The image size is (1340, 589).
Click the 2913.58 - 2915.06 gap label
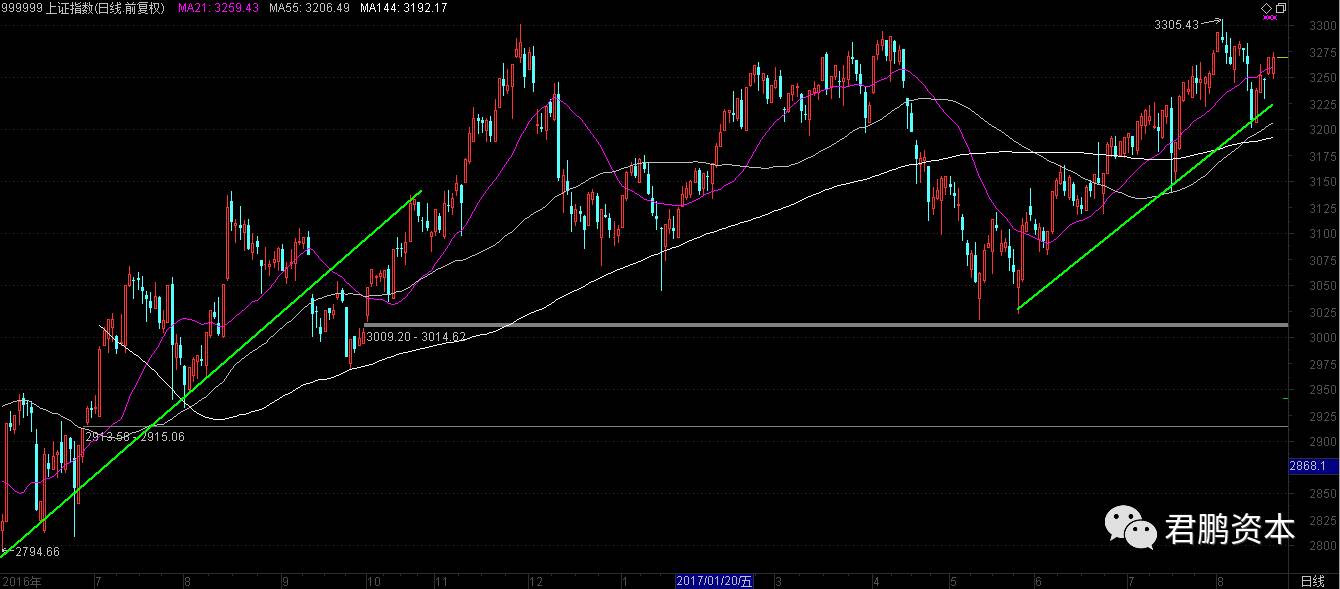click(135, 437)
